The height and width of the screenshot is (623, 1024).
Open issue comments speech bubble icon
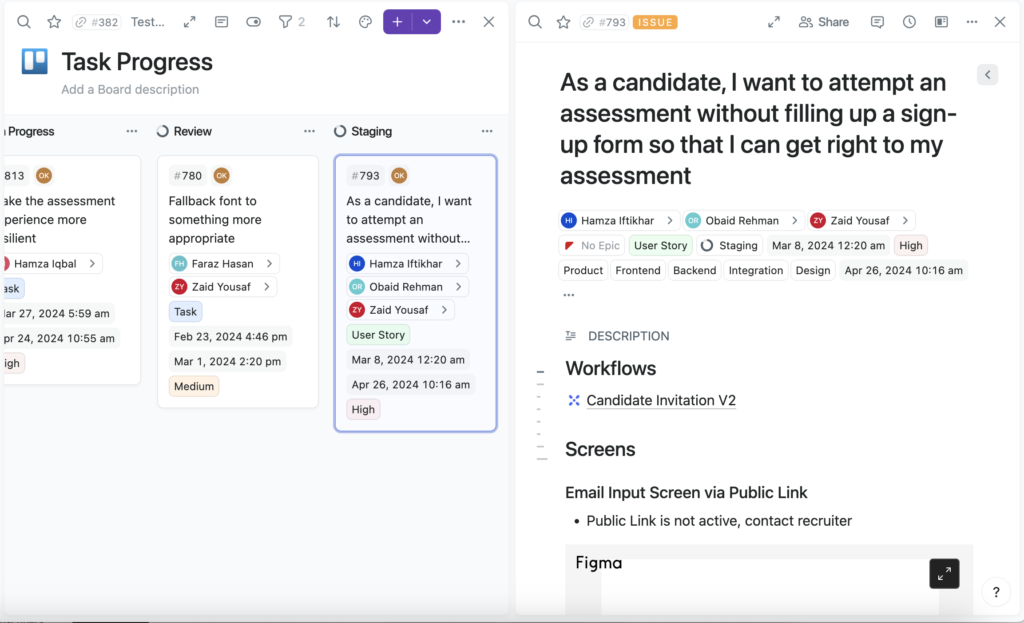click(877, 22)
